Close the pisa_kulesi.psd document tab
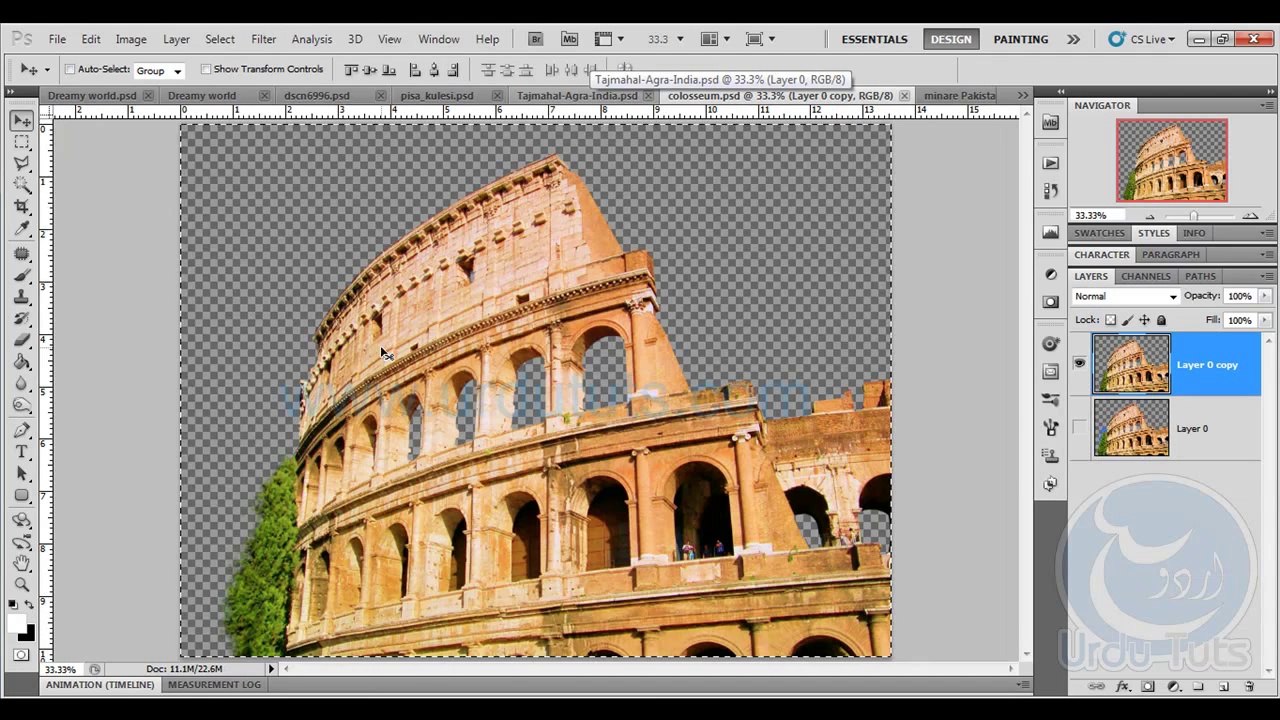The width and height of the screenshot is (1280, 720). [x=496, y=95]
